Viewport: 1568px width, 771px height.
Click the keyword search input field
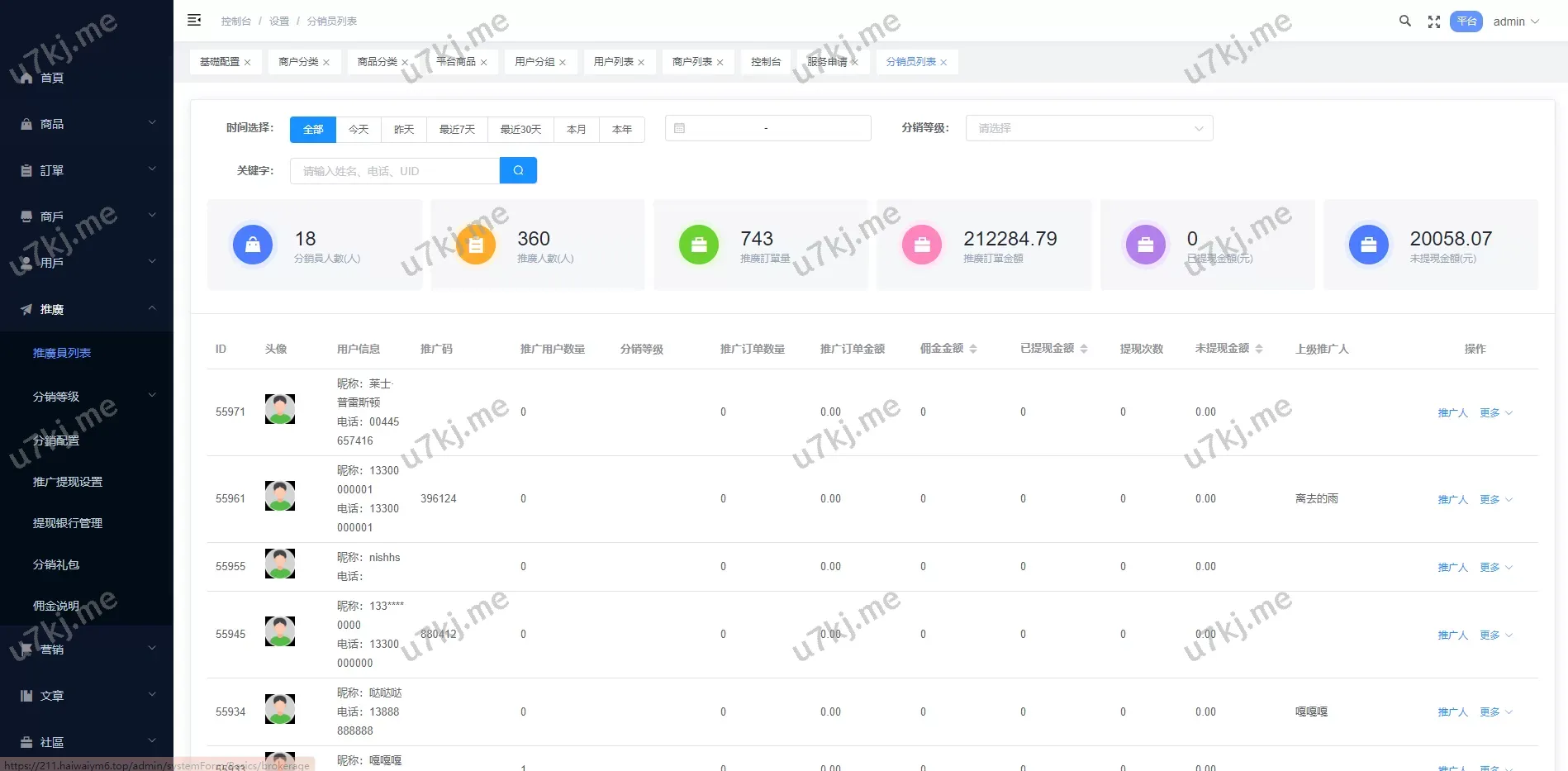coord(395,171)
